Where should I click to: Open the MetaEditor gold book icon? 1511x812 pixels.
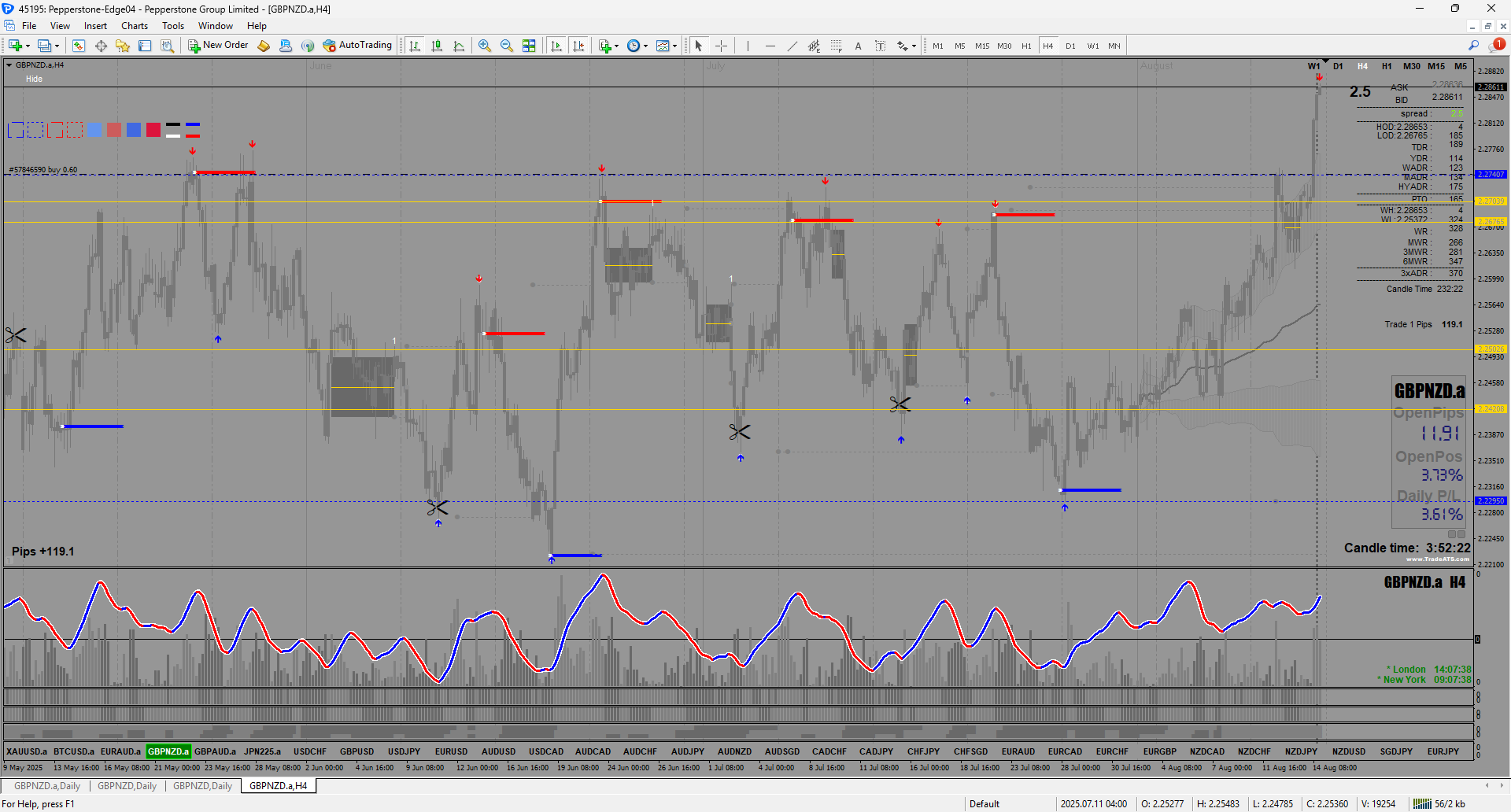click(x=264, y=46)
